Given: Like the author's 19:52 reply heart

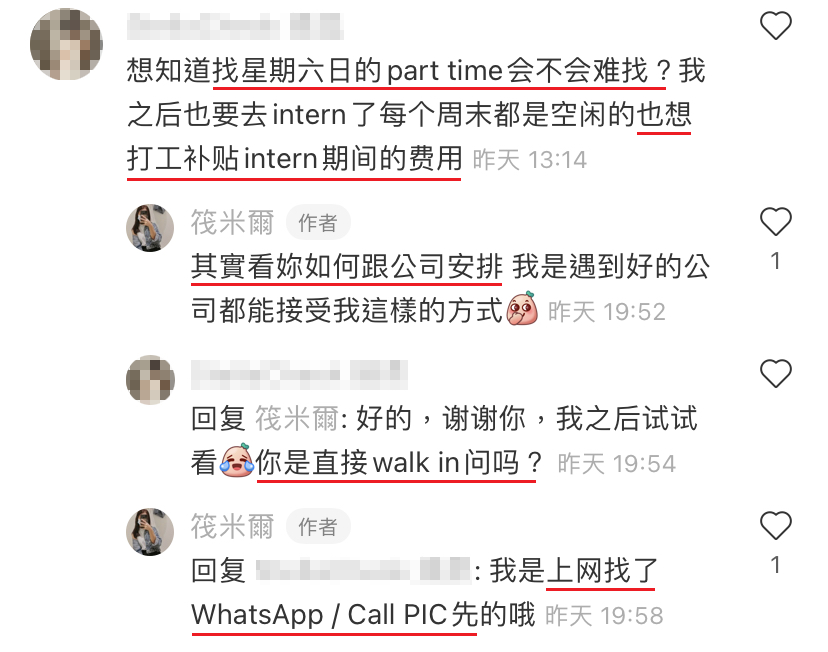Looking at the screenshot, I should (x=775, y=221).
